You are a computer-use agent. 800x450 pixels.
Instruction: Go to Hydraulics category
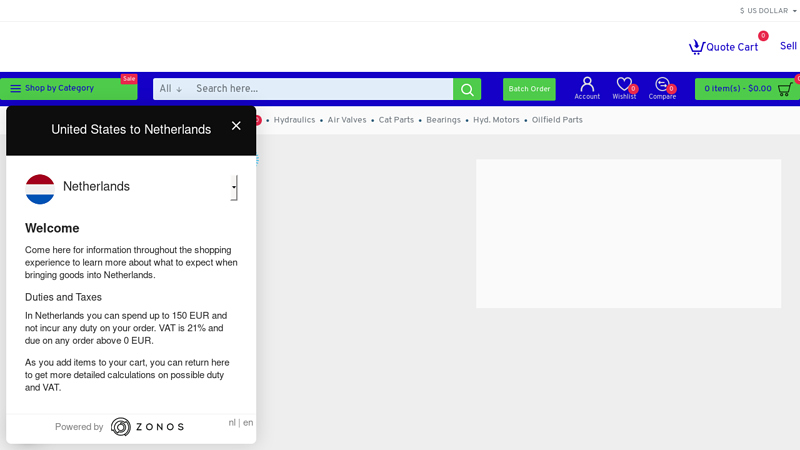point(294,120)
